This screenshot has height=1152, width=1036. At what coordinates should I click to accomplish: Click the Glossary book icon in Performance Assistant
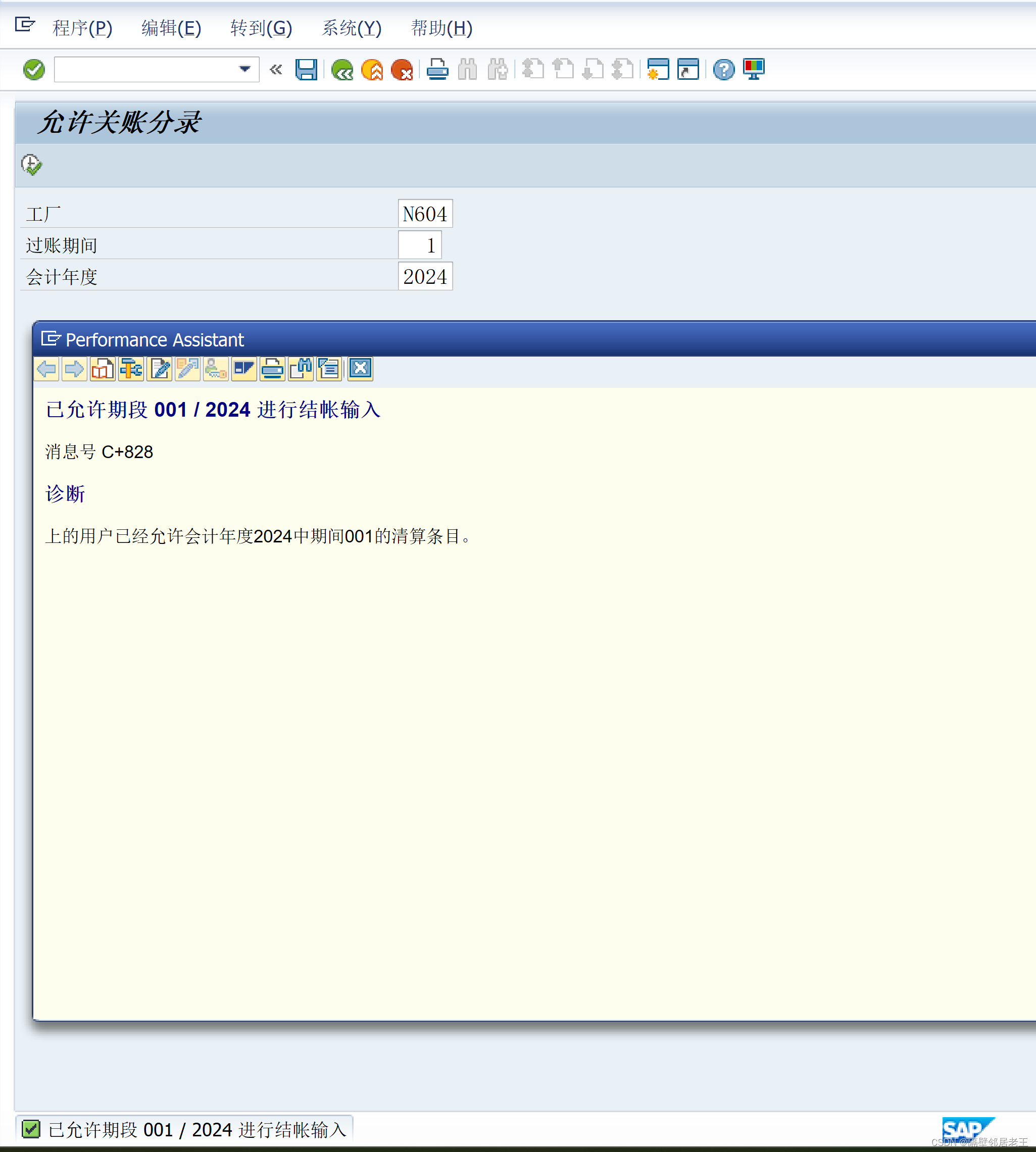(103, 369)
